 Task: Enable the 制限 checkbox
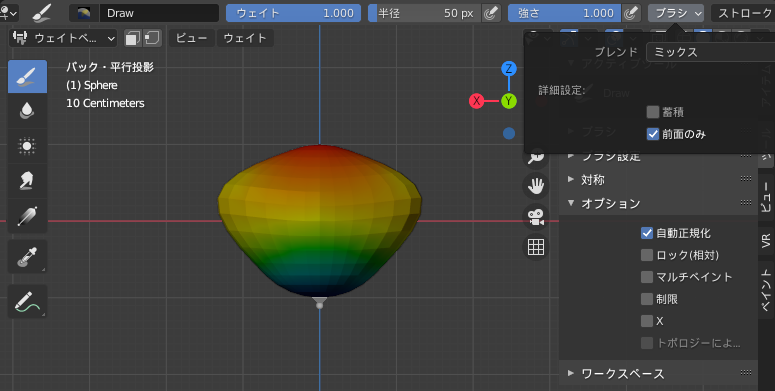[647, 299]
